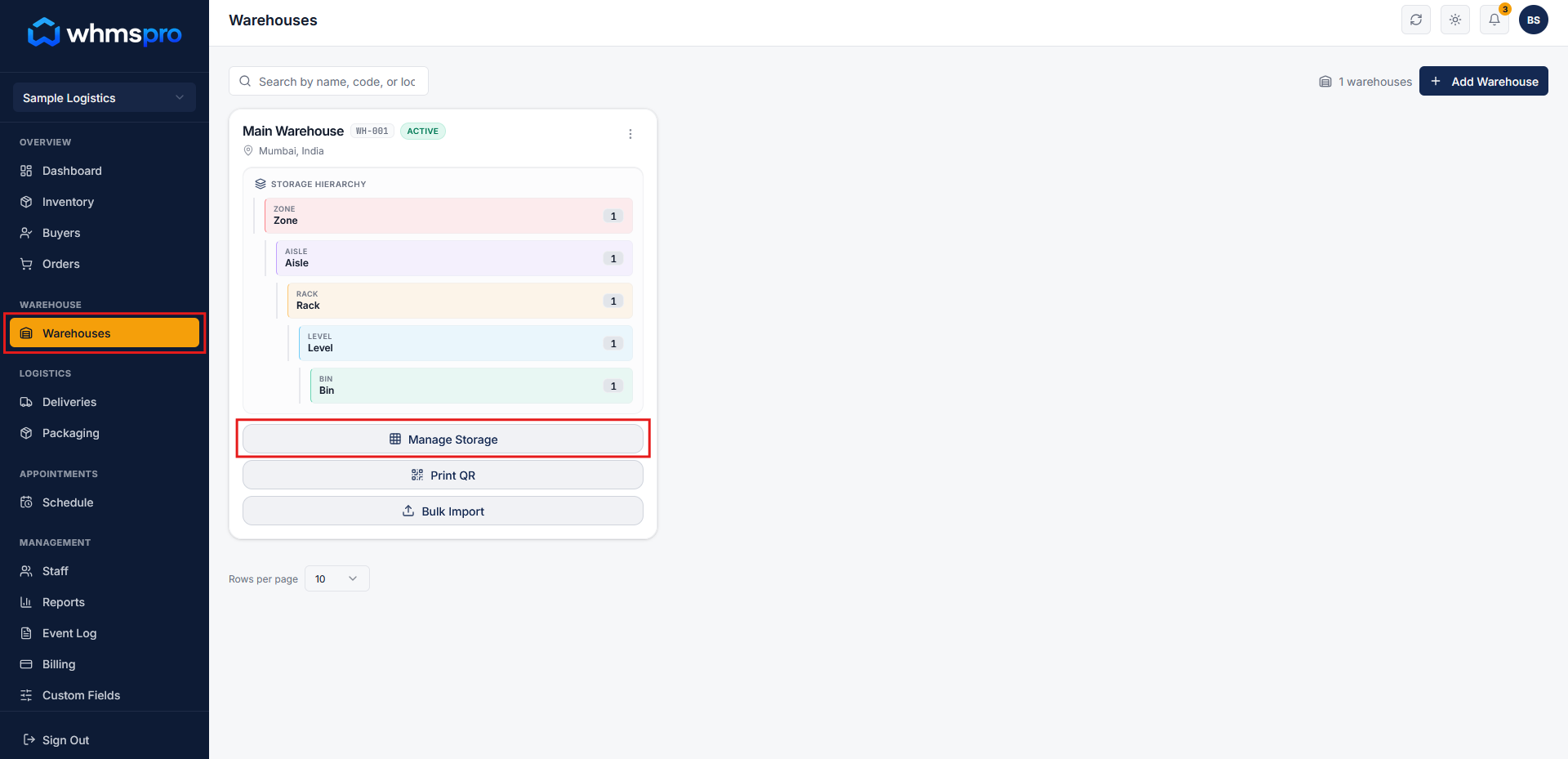1568x759 pixels.
Task: Go to Packaging page
Action: coord(105,433)
